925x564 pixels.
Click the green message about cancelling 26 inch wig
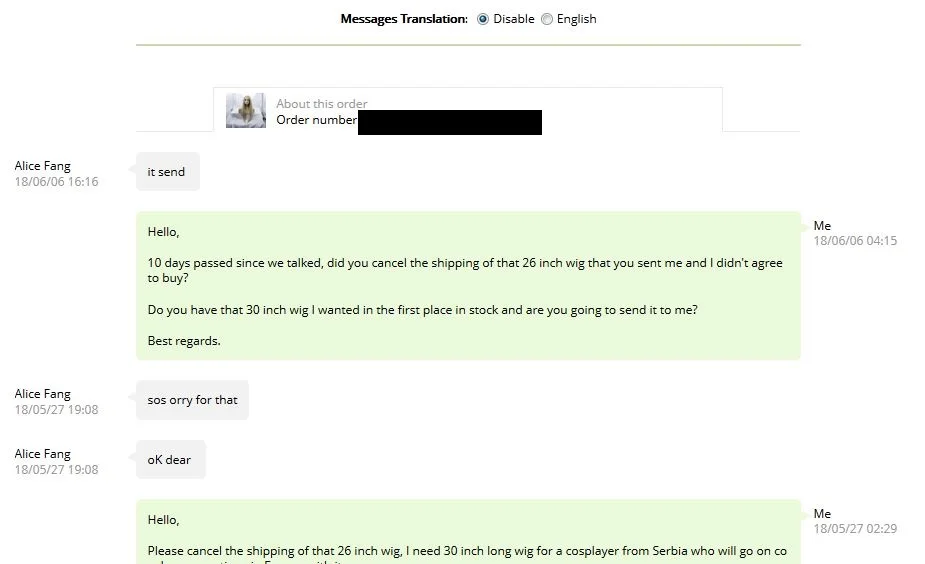coord(468,532)
